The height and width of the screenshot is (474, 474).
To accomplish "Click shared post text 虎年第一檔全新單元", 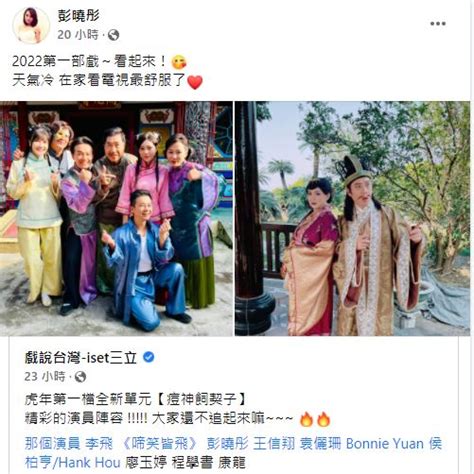I will point(88,399).
